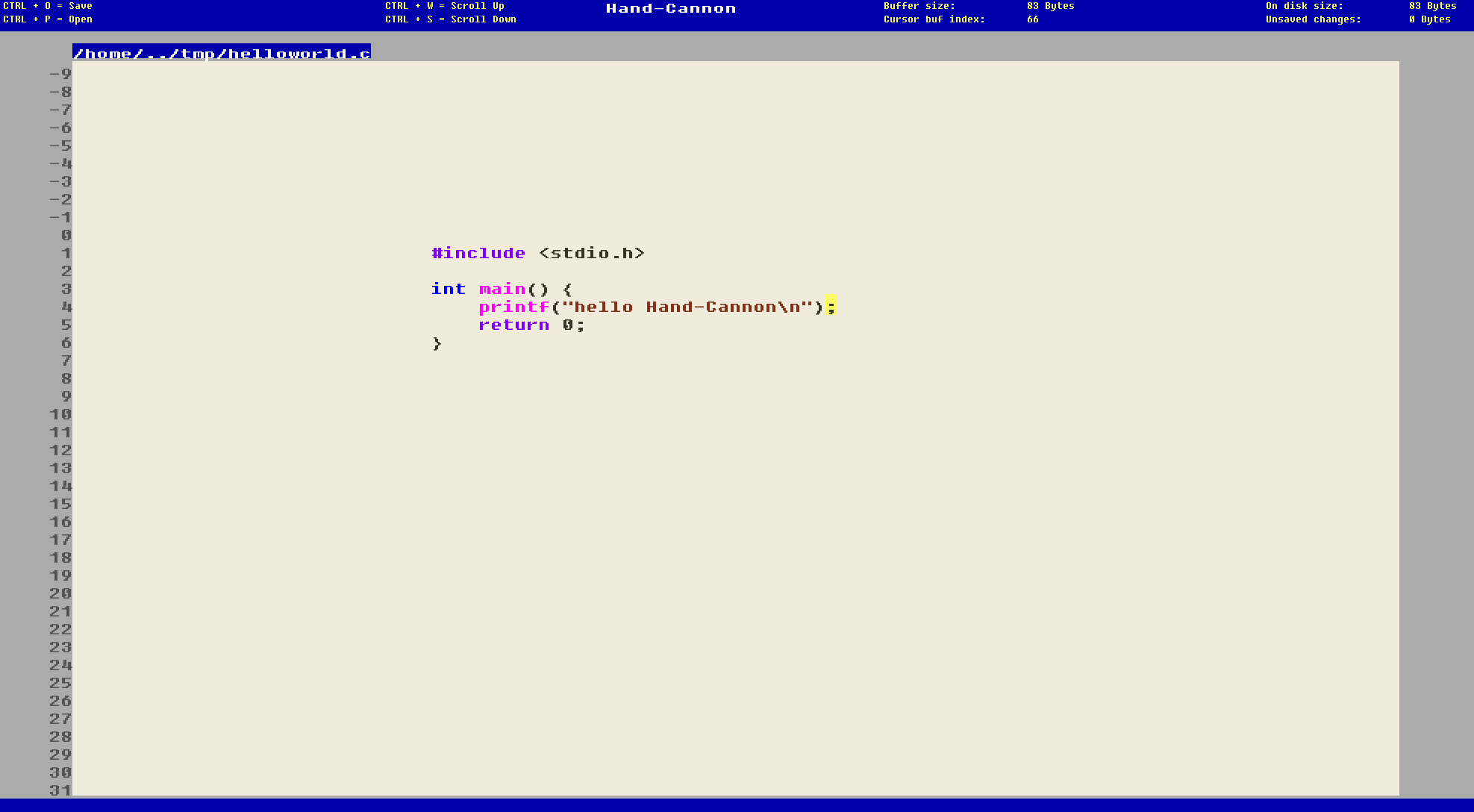Click on the stdio.h header text

click(592, 253)
